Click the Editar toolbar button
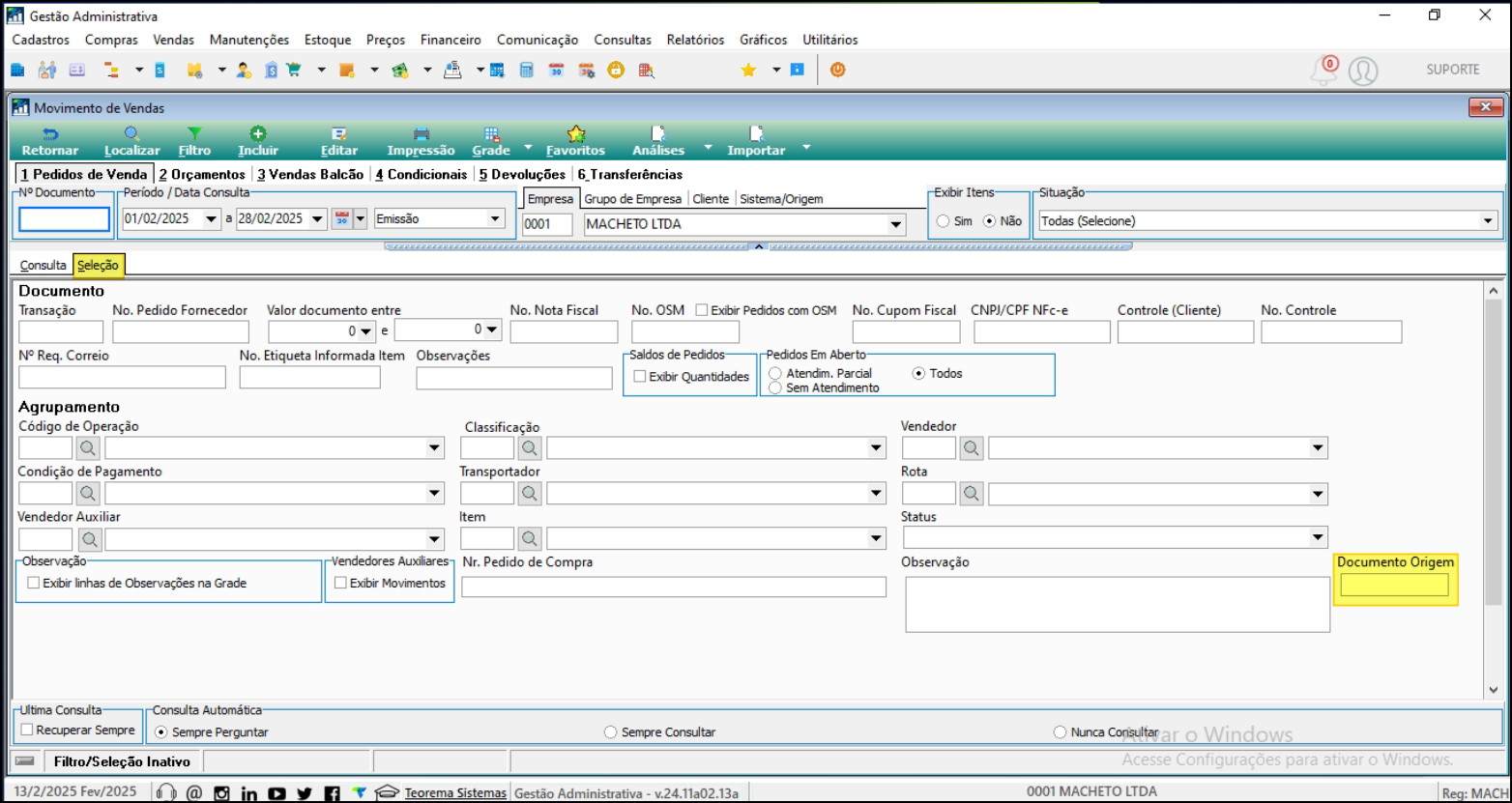Viewport: 1512px width, 803px height. pos(339,142)
